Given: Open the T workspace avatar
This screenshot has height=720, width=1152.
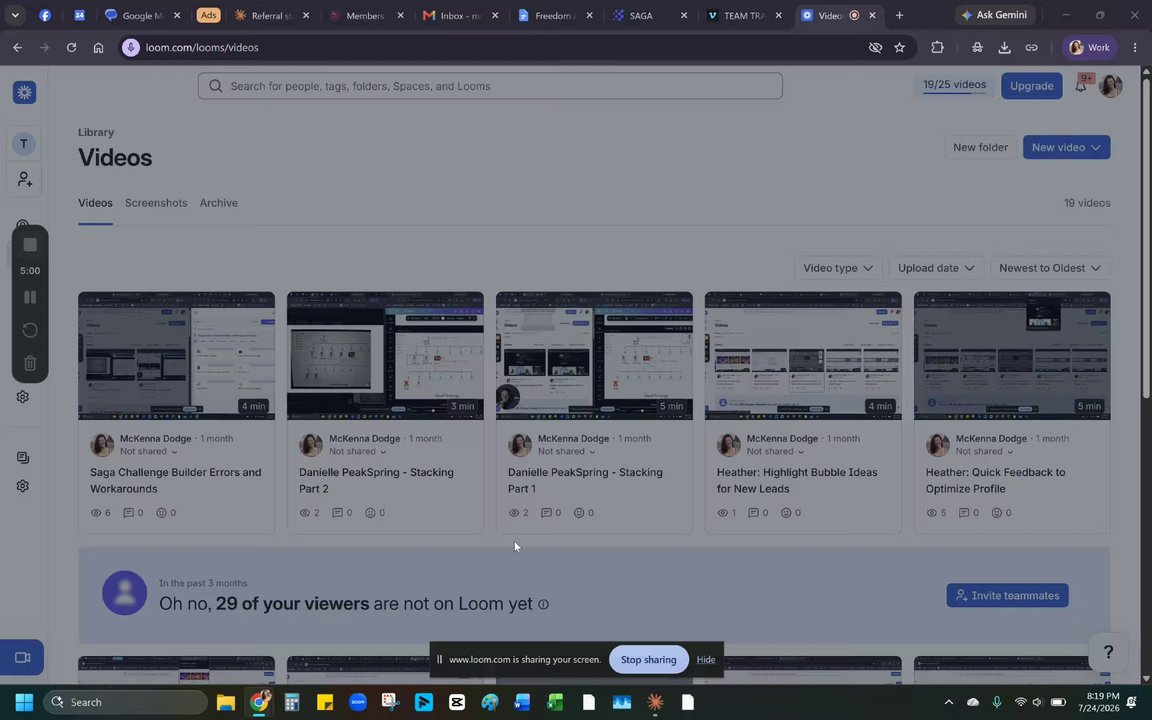Looking at the screenshot, I should pyautogui.click(x=24, y=144).
